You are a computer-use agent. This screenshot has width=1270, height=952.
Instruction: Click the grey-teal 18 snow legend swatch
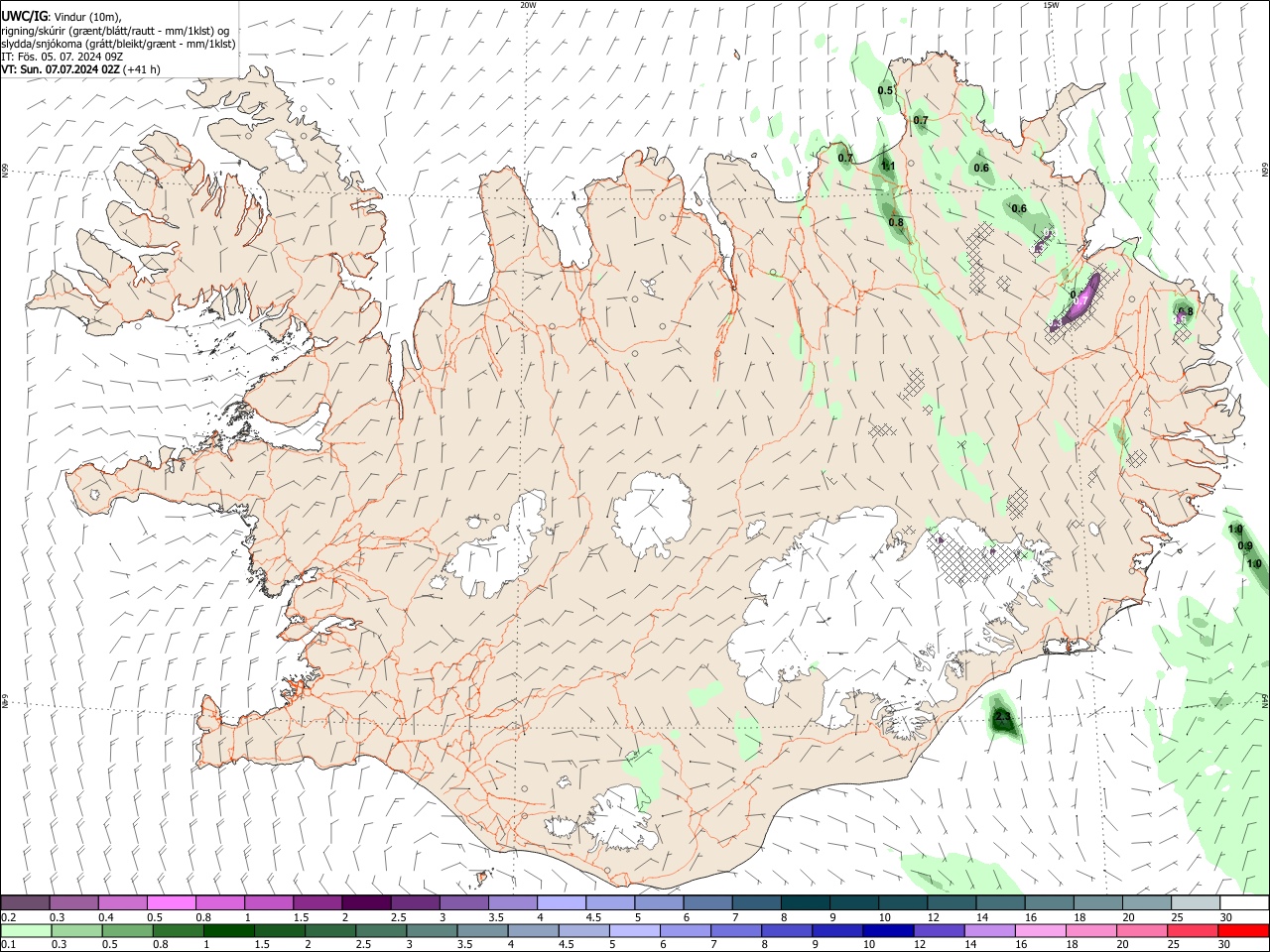point(1097,903)
